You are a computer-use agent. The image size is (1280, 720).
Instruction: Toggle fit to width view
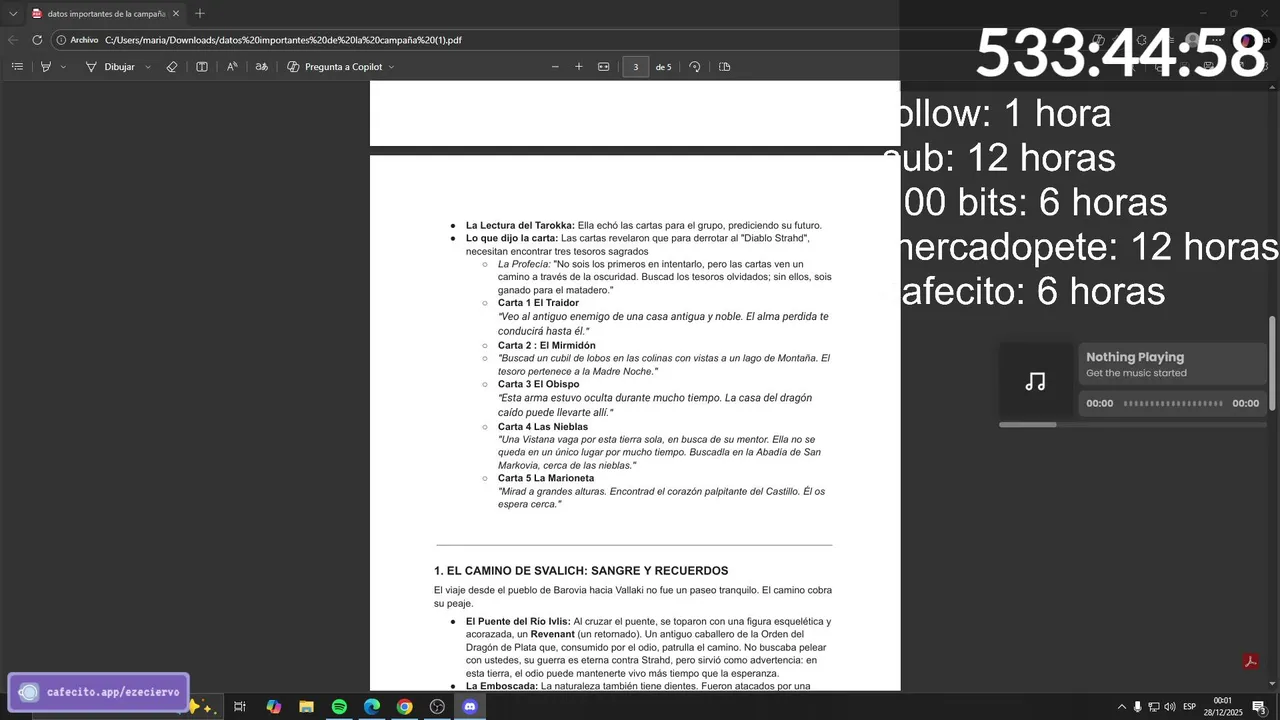pos(604,67)
